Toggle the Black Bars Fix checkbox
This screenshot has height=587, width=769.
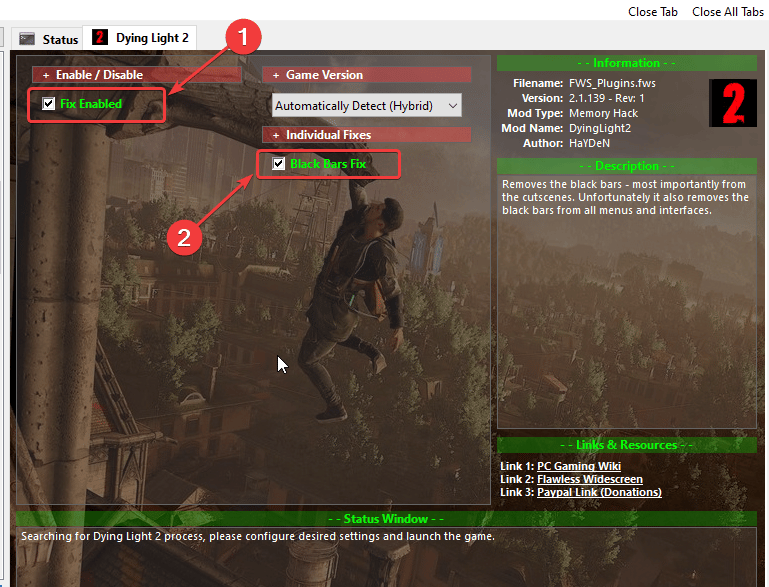(279, 163)
